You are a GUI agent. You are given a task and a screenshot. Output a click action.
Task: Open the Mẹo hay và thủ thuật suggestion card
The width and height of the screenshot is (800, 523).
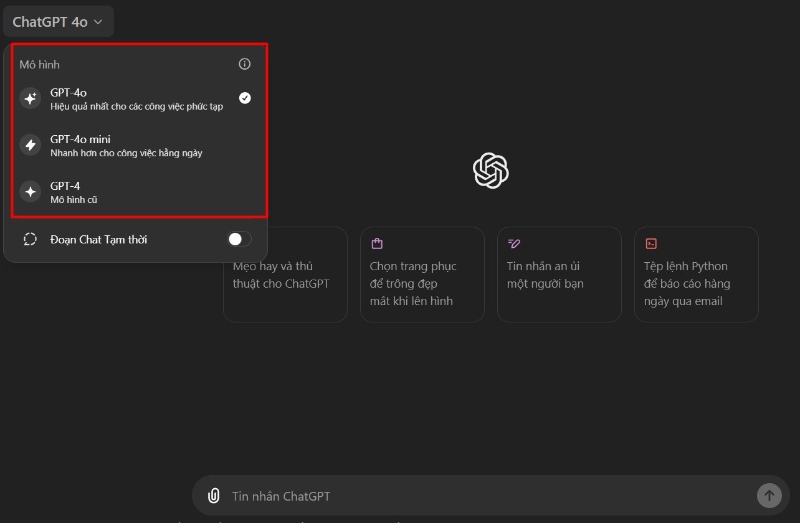pos(285,275)
